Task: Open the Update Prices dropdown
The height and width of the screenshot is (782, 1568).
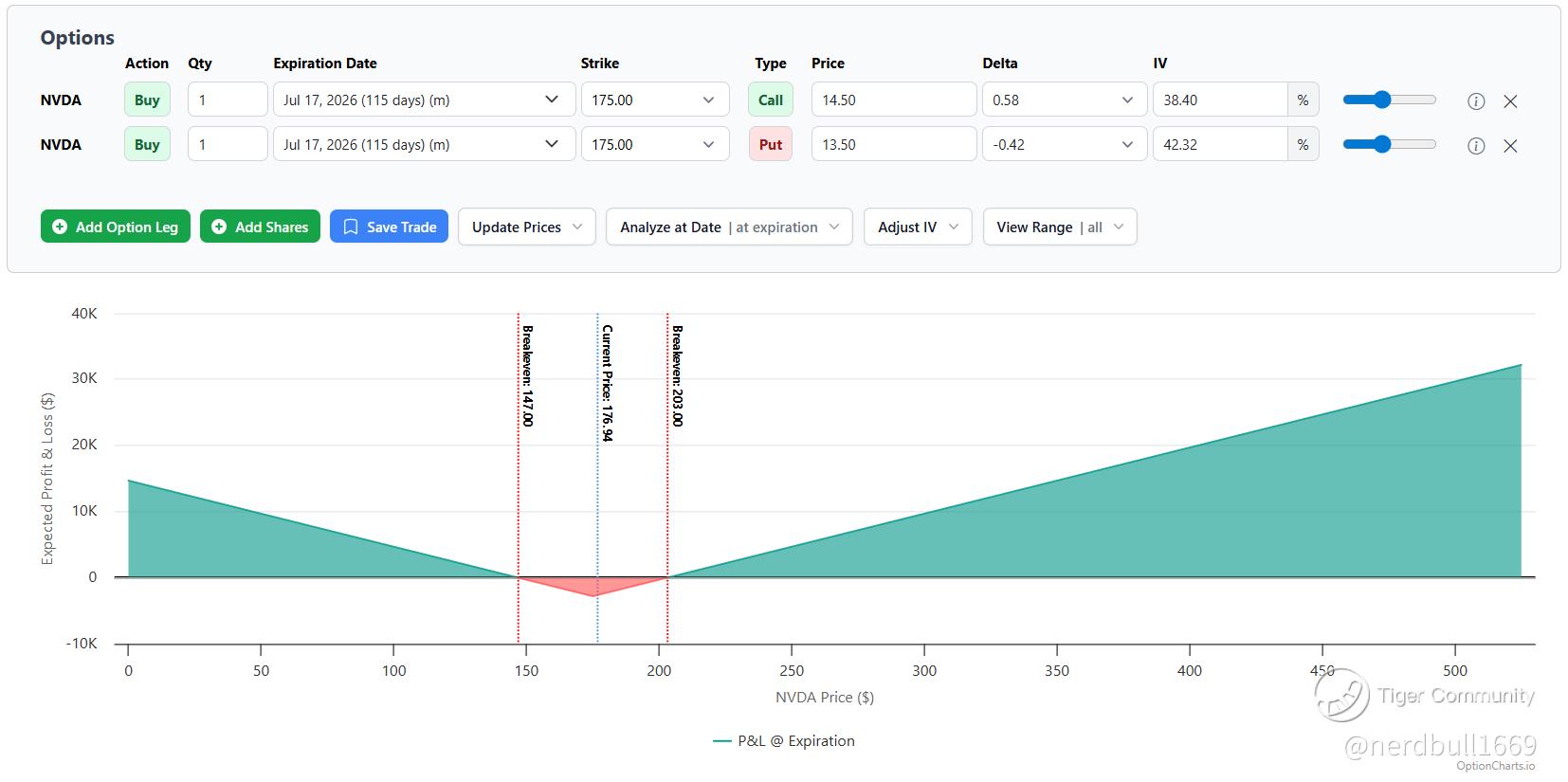Action: [x=527, y=227]
